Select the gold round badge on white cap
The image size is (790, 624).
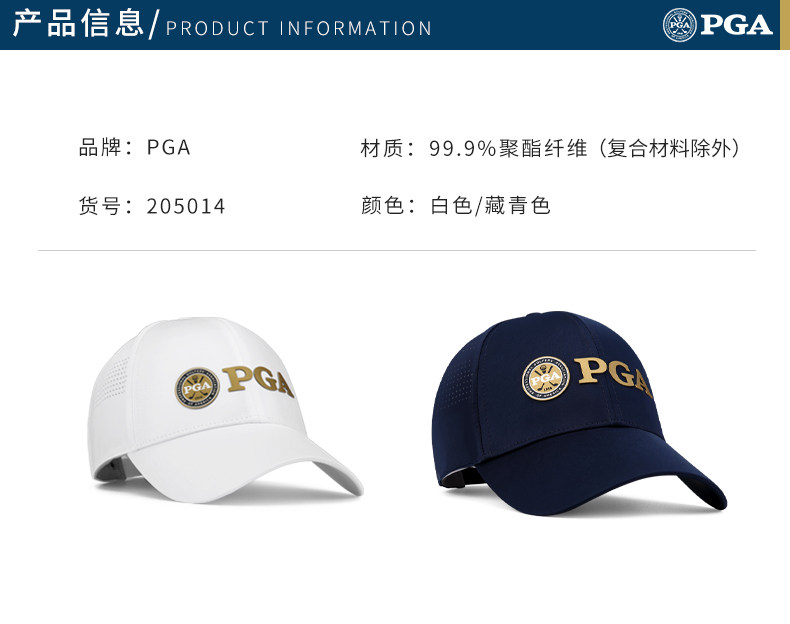click(x=197, y=387)
